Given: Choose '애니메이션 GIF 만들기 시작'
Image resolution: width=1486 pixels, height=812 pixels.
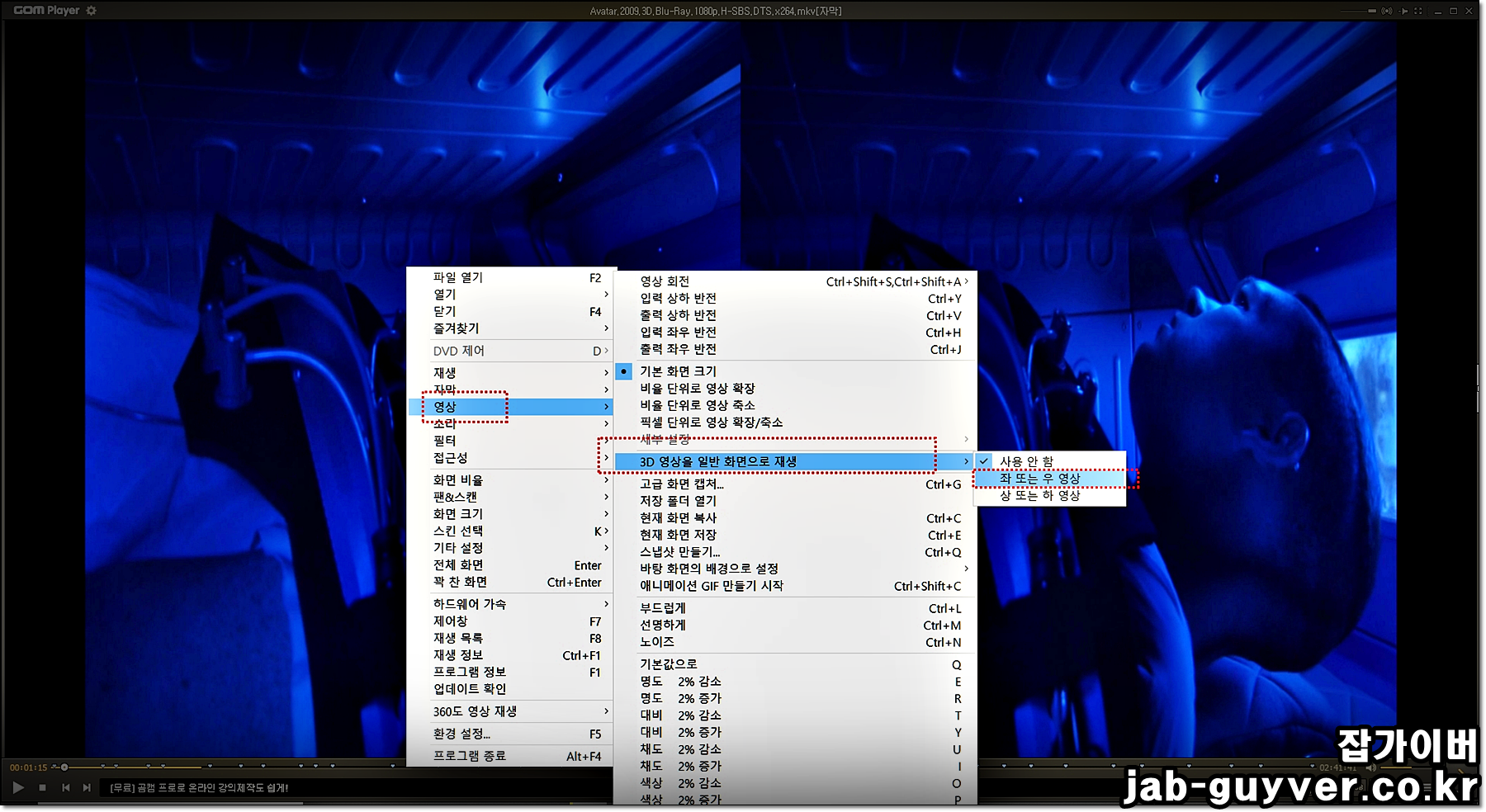Looking at the screenshot, I should tap(795, 586).
